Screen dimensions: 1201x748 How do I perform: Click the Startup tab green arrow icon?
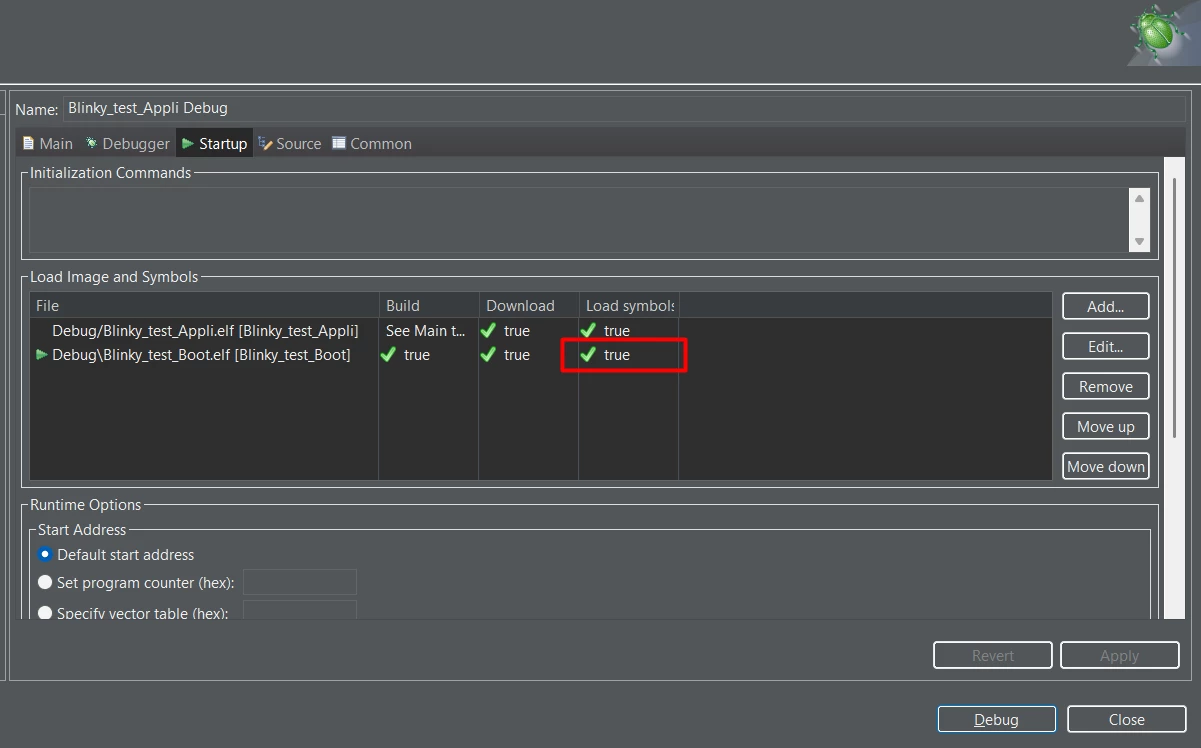(x=188, y=143)
